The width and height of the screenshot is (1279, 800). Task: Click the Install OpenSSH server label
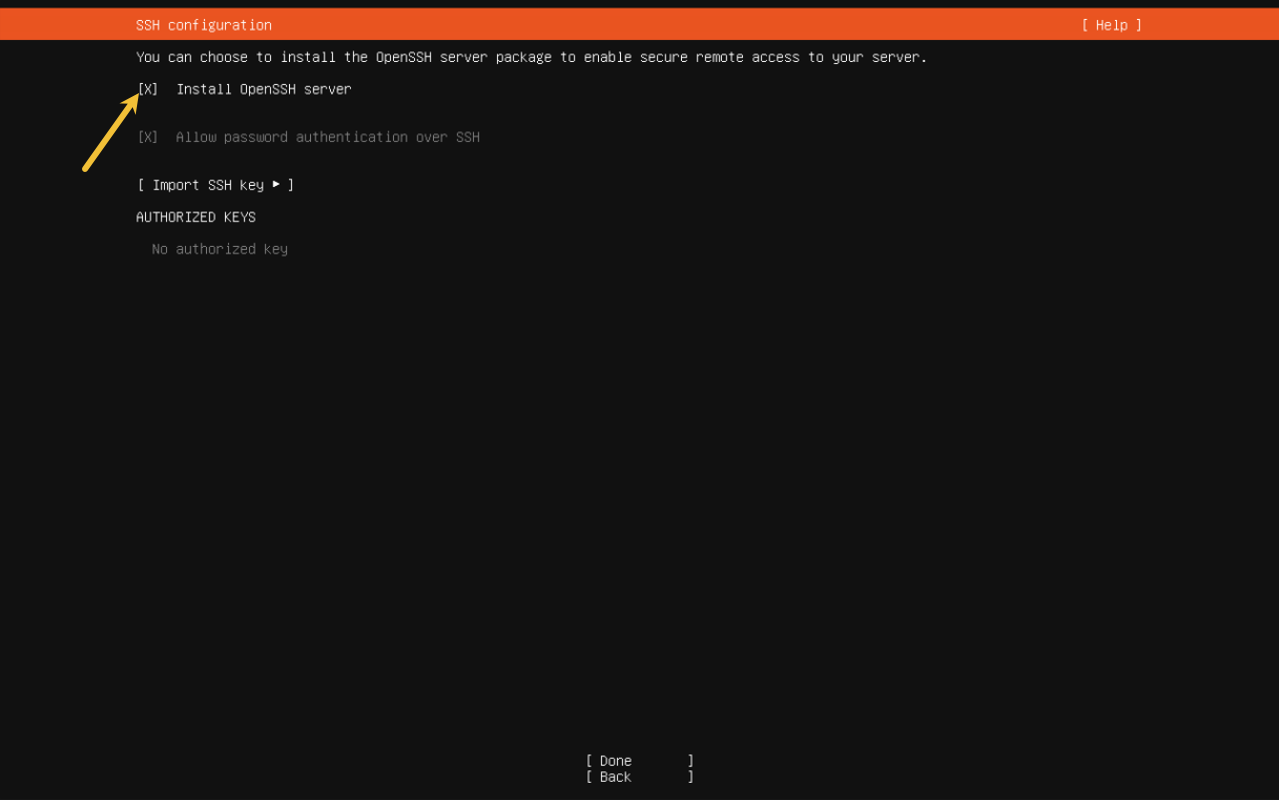263,89
